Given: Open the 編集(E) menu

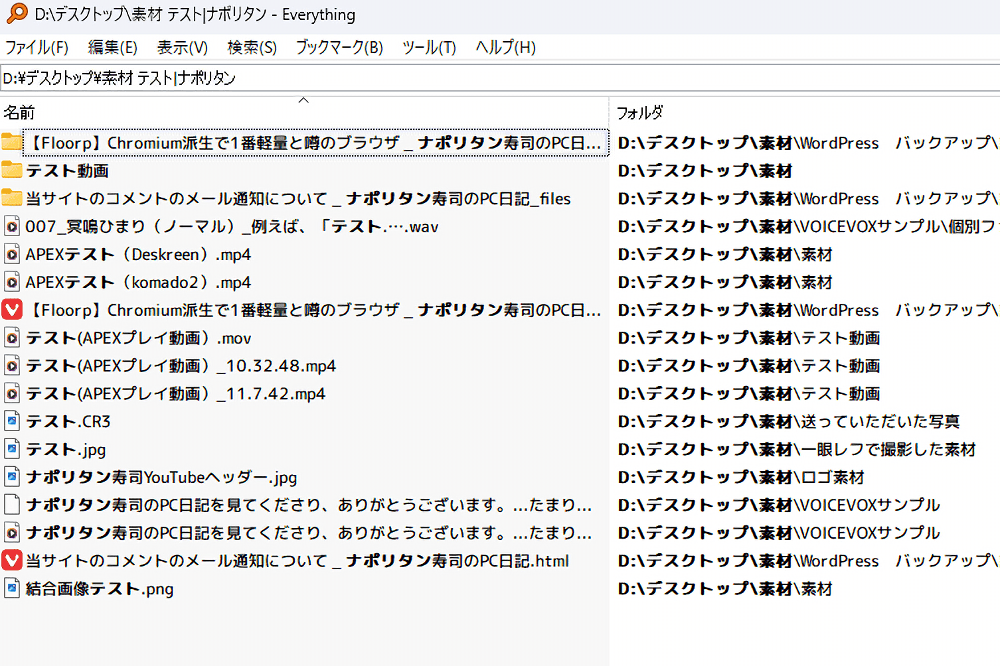Looking at the screenshot, I should (112, 47).
